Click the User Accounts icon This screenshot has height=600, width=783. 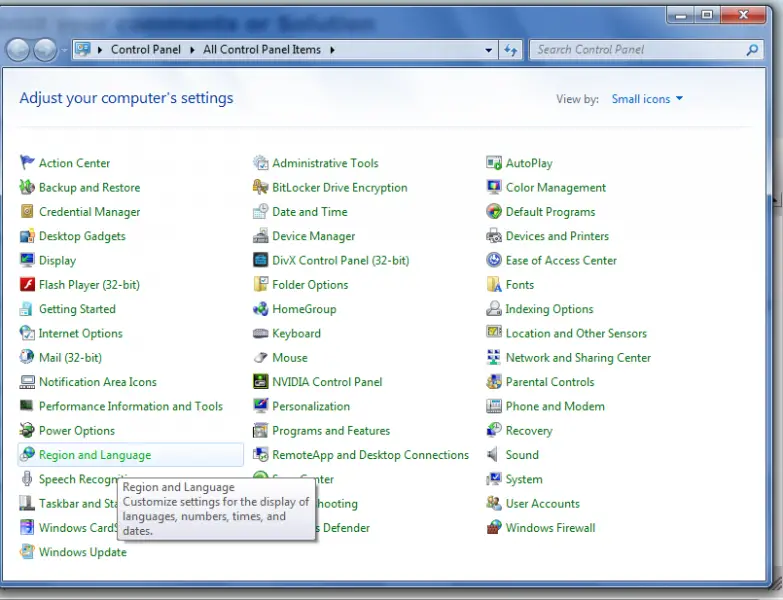pyautogui.click(x=494, y=503)
